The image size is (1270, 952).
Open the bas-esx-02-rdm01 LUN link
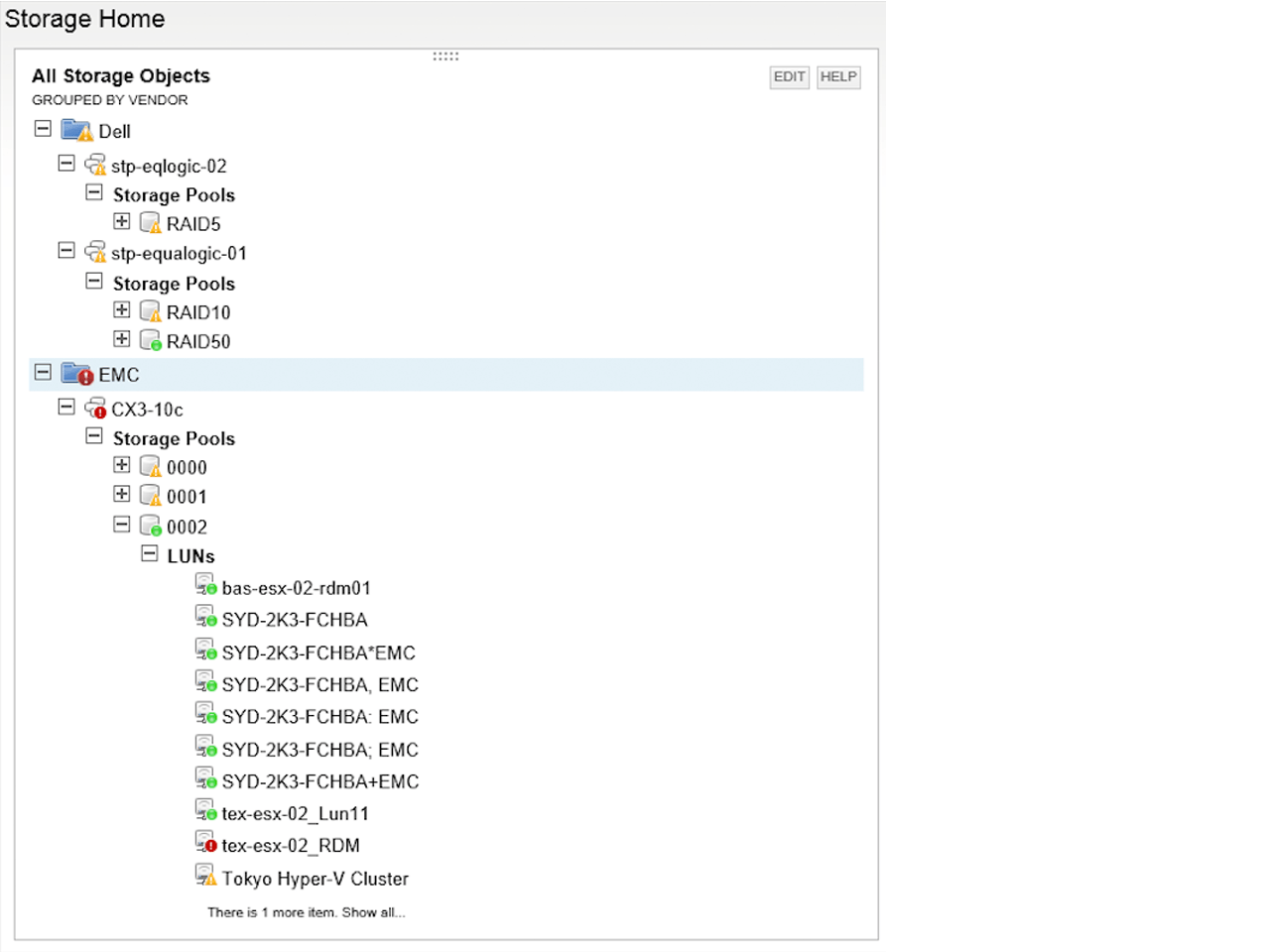click(x=297, y=588)
